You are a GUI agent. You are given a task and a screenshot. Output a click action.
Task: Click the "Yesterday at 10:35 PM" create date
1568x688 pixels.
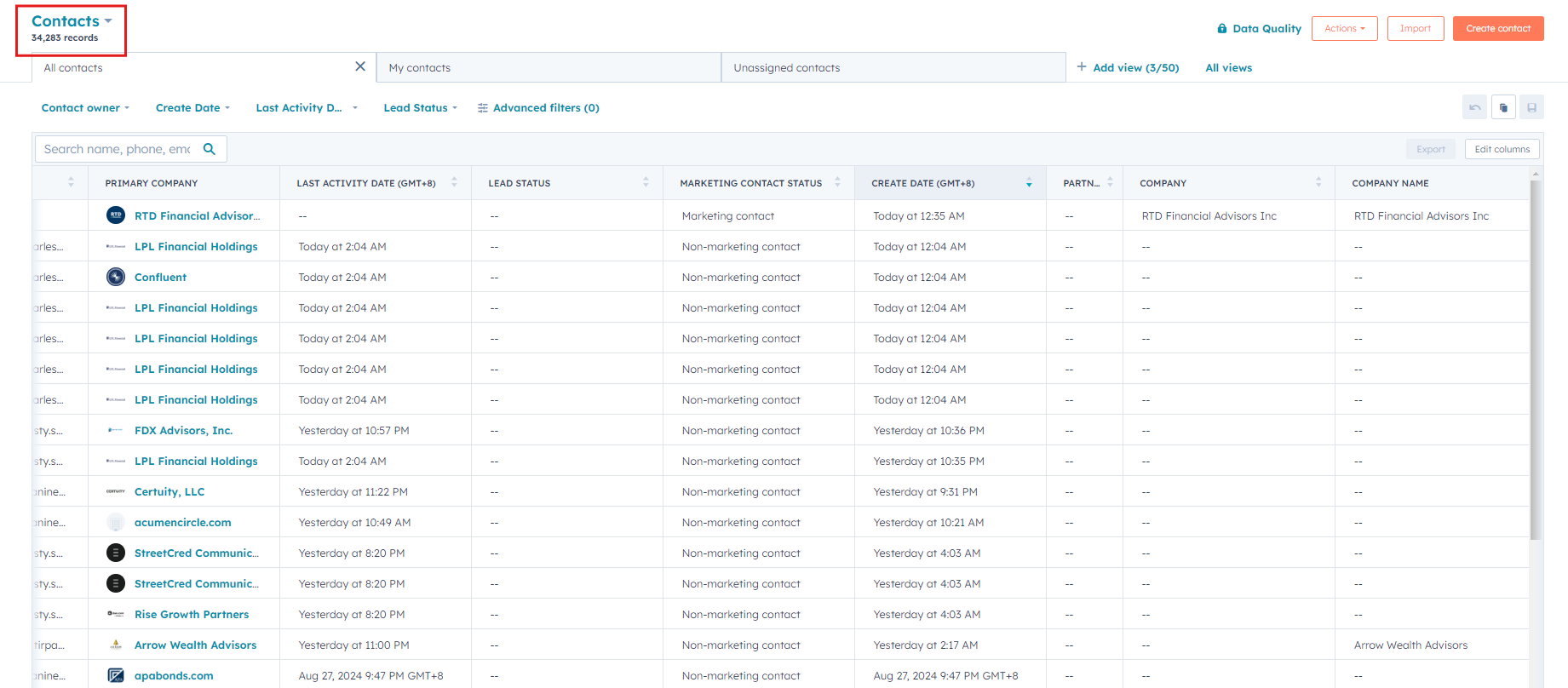[929, 462]
